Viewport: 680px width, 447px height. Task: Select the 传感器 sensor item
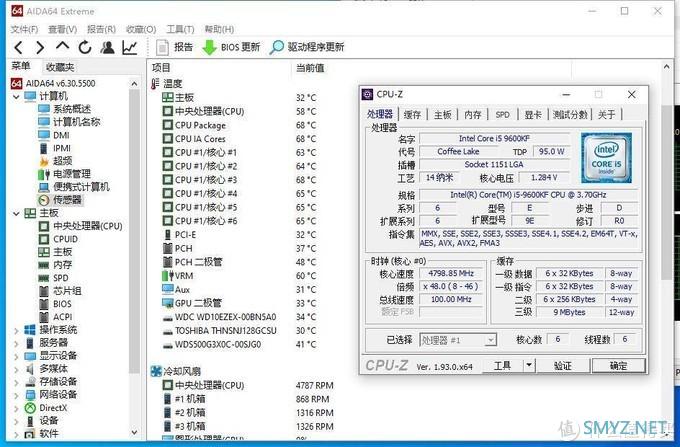tap(60, 200)
